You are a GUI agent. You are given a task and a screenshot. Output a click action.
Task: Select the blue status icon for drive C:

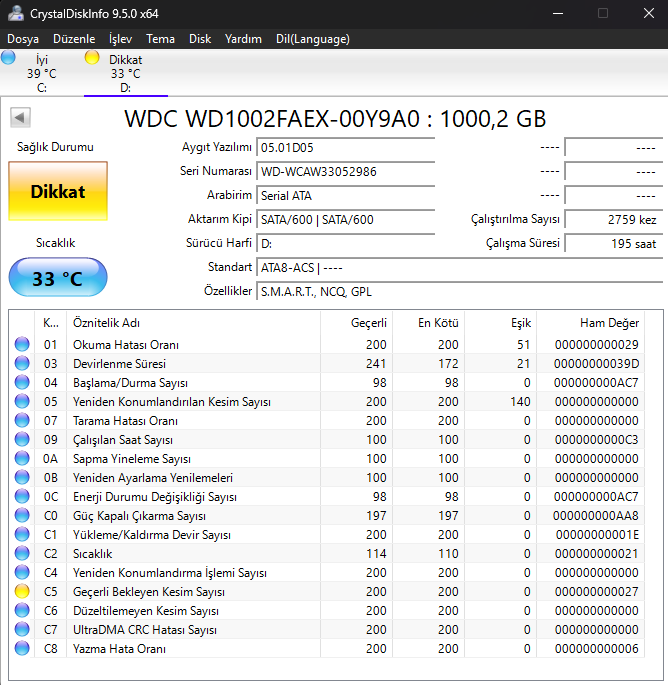[x=8, y=57]
